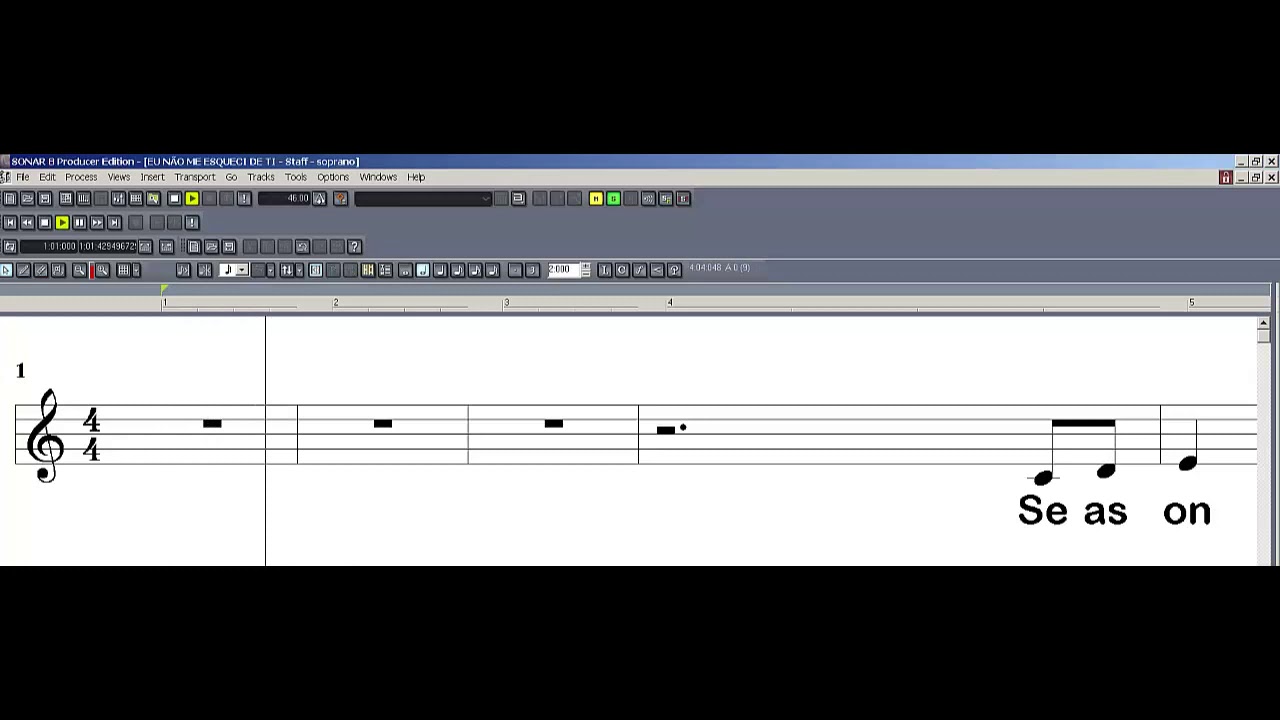The height and width of the screenshot is (720, 1280).
Task: Click the transport Play button in second row
Action: pos(62,222)
